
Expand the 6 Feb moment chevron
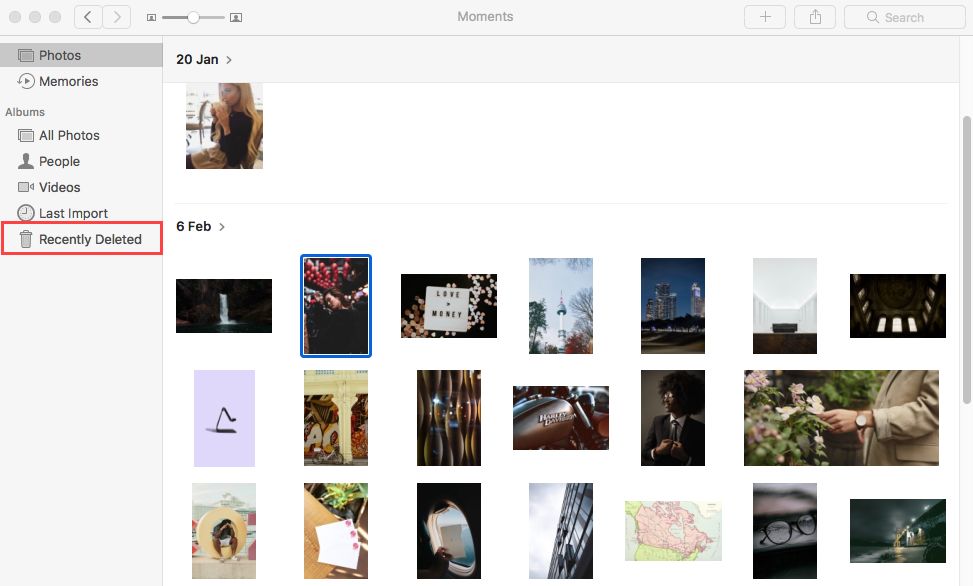coord(222,227)
